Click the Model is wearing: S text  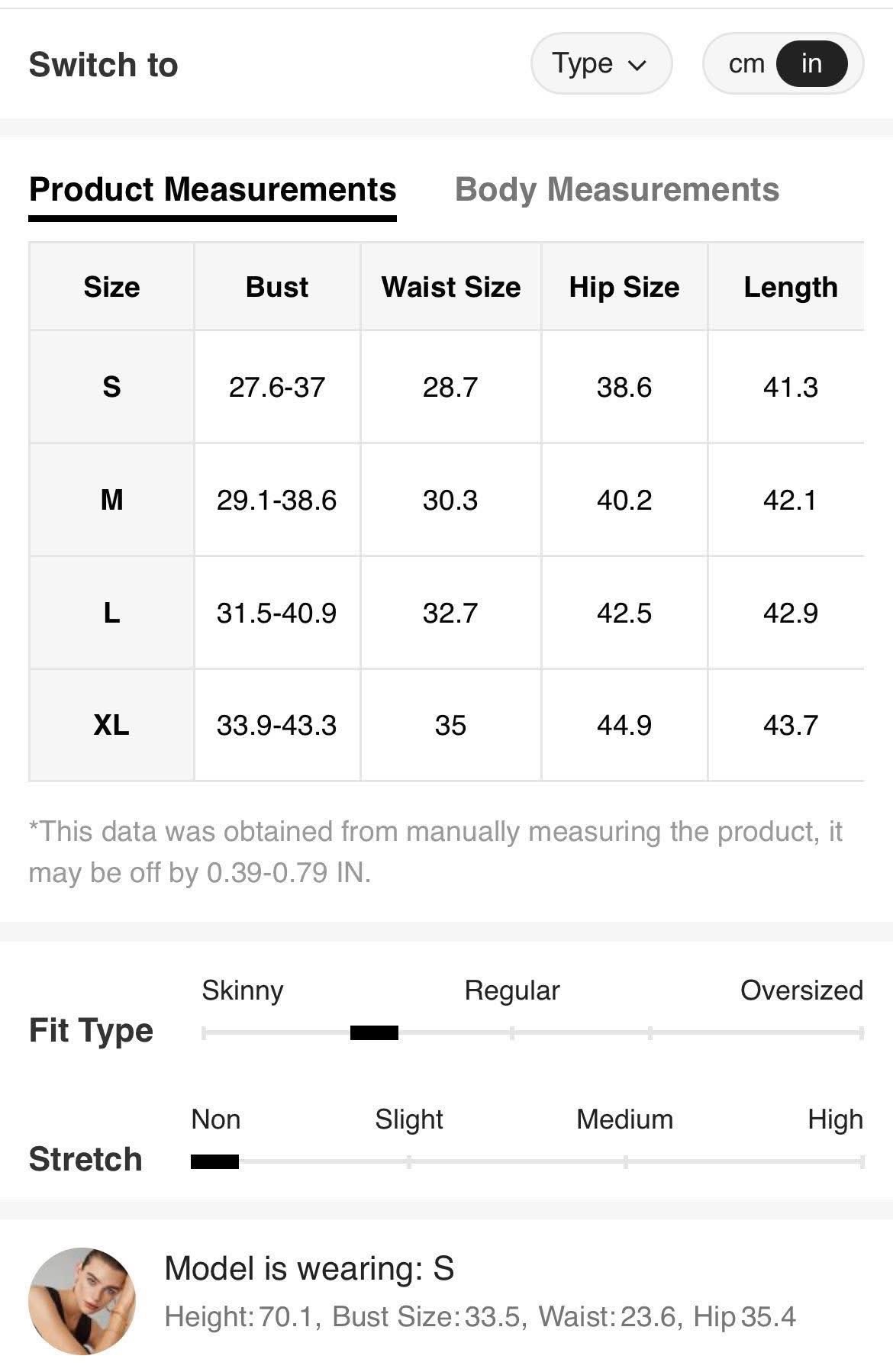(309, 1269)
